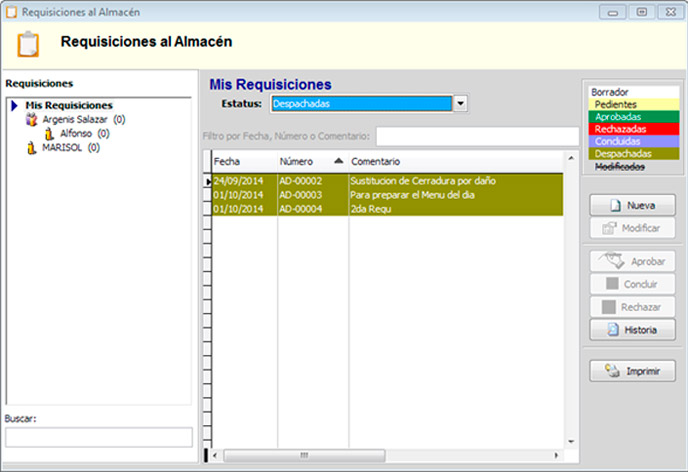
Task: Click the Fecha column header
Action: 243,161
